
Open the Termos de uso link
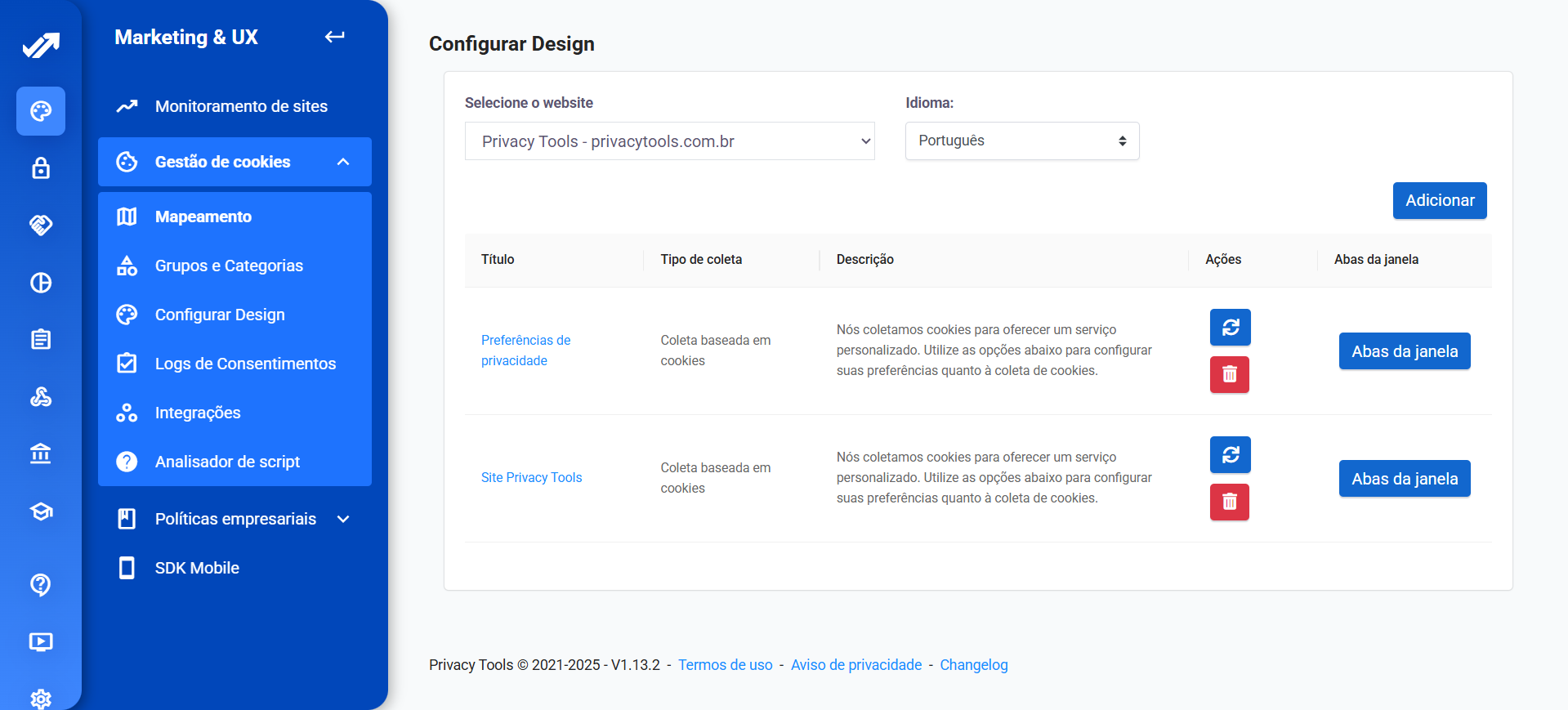[x=725, y=665]
